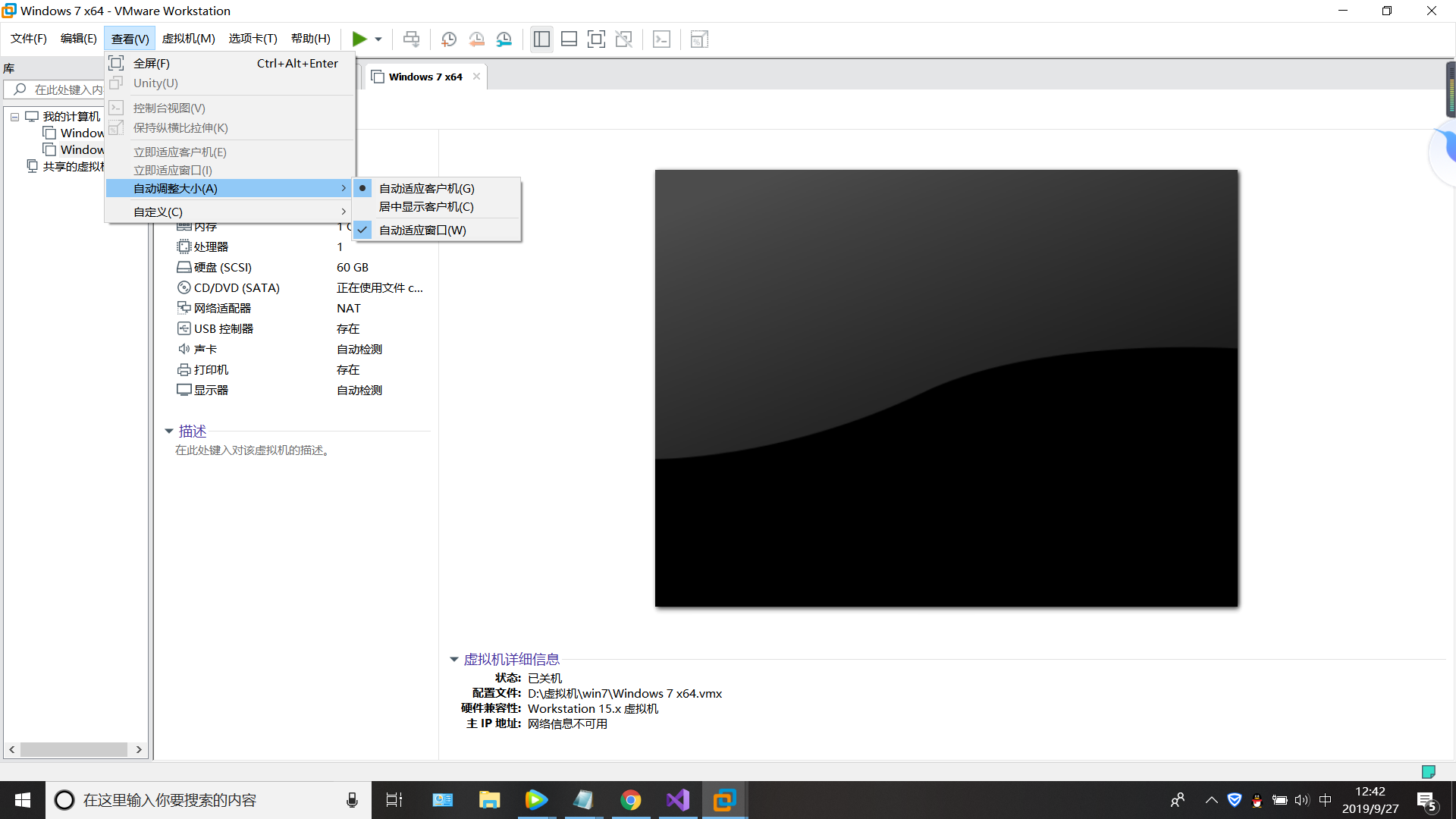The height and width of the screenshot is (819, 1456).
Task: Switch to the Windows 7 x64 tab
Action: [x=425, y=77]
